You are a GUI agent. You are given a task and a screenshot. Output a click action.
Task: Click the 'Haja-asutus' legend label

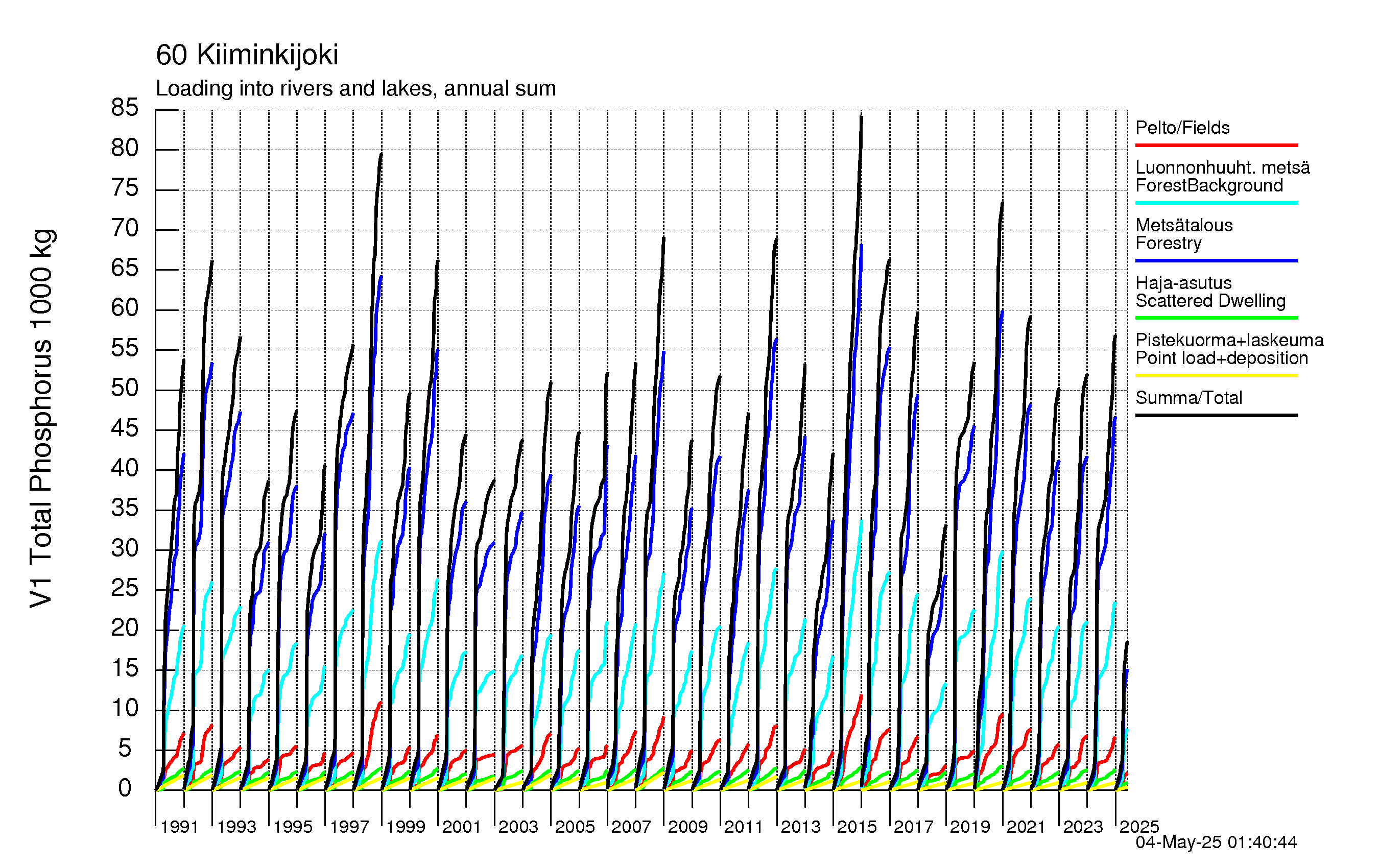[1183, 283]
